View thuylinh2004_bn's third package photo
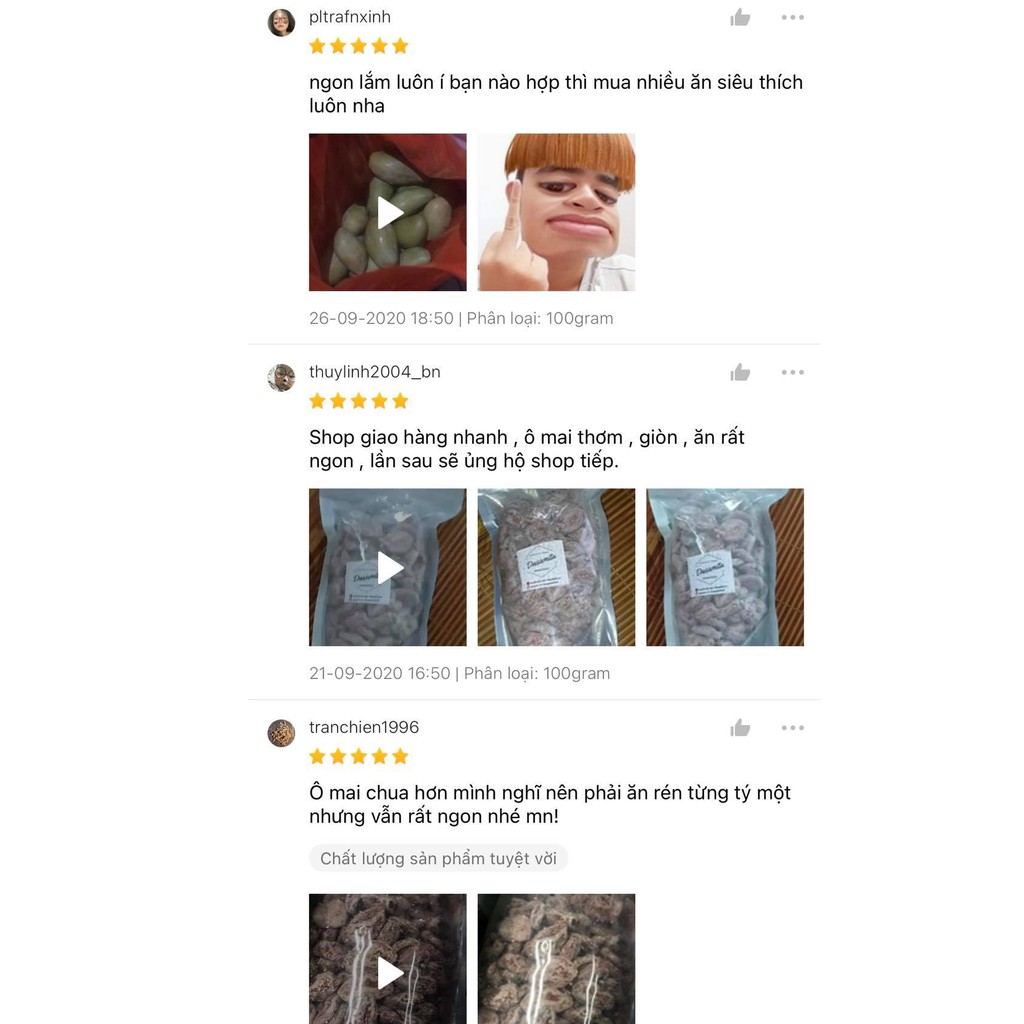The width and height of the screenshot is (1024, 1024). (725, 568)
